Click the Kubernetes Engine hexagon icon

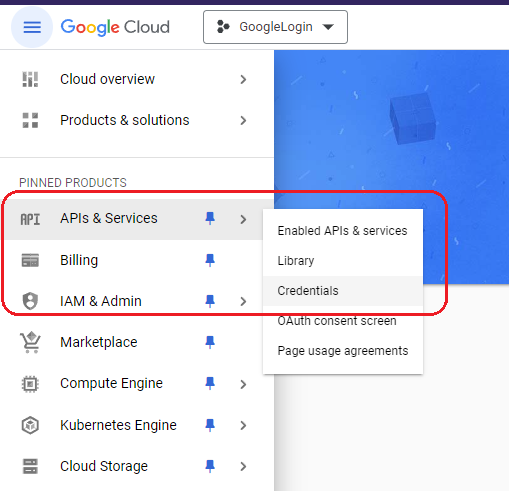point(30,425)
